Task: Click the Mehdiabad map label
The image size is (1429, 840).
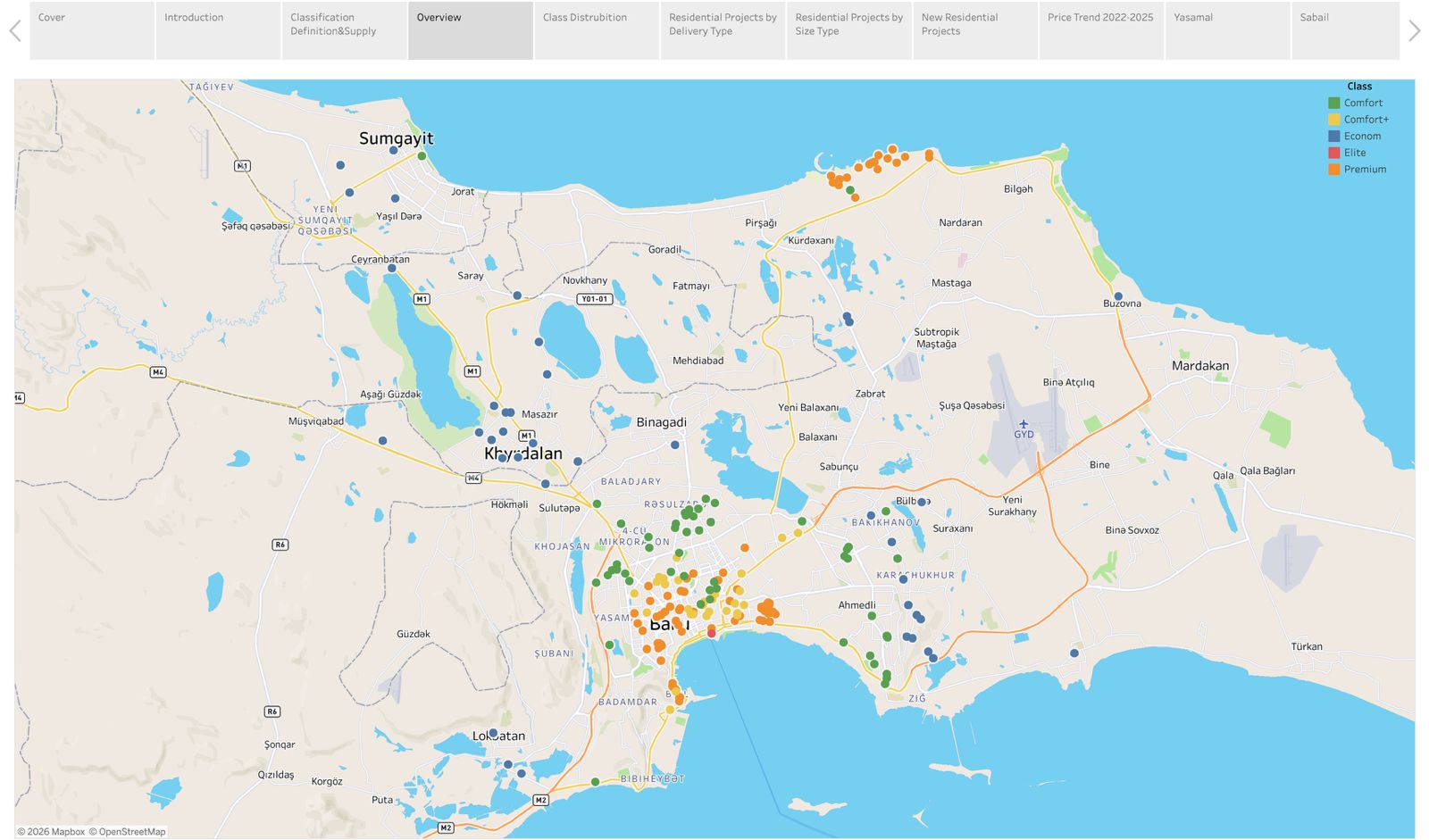Action: coord(698,361)
